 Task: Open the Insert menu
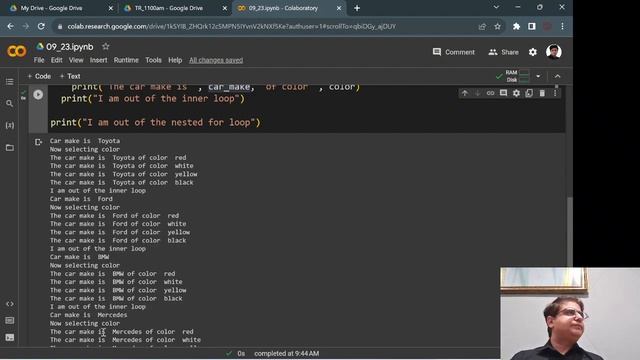pos(98,60)
